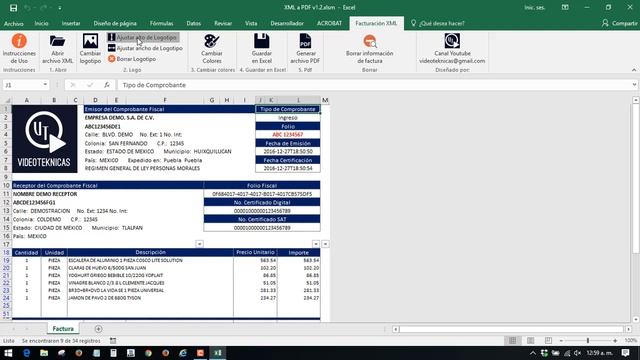Select Ajustar ancho de Logotipo

click(x=145, y=48)
